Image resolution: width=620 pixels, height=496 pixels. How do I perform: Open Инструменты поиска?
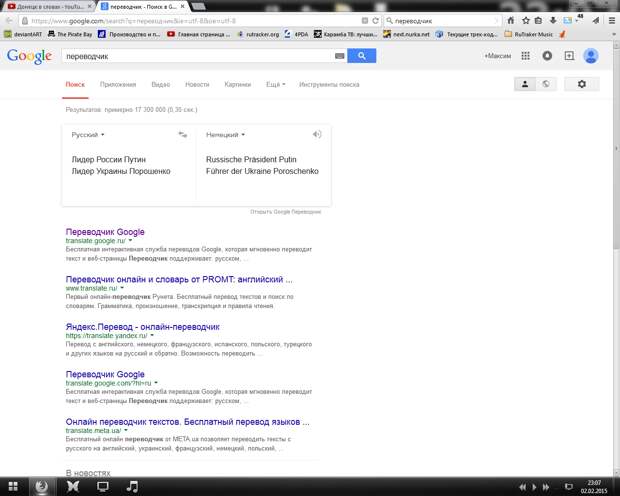click(x=329, y=84)
